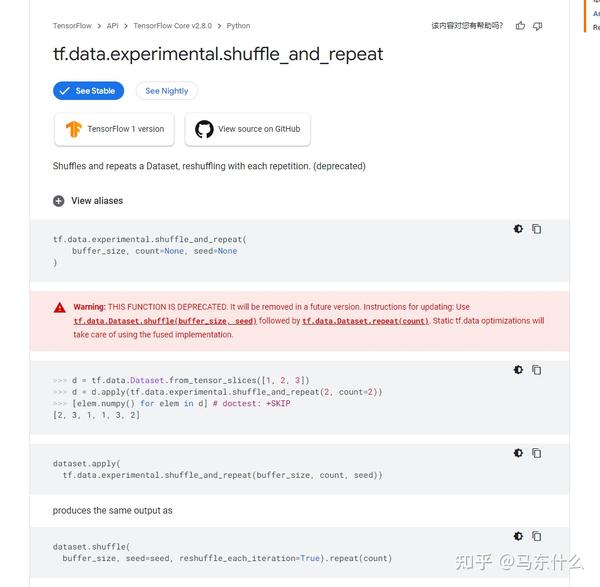The width and height of the screenshot is (600, 587).
Task: Click the thumbs down not helpful icon
Action: tap(538, 26)
